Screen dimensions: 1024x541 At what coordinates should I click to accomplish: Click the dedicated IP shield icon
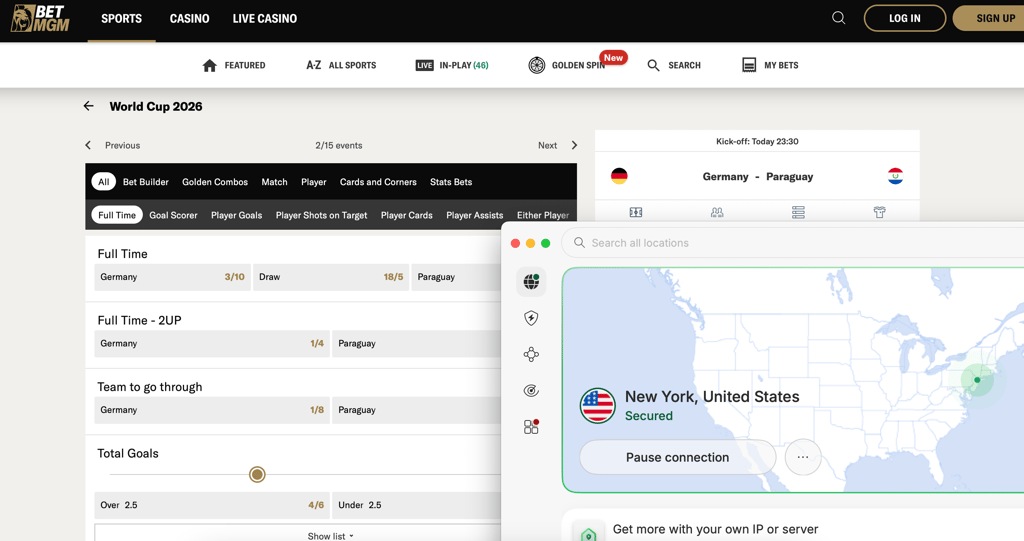tap(588, 534)
